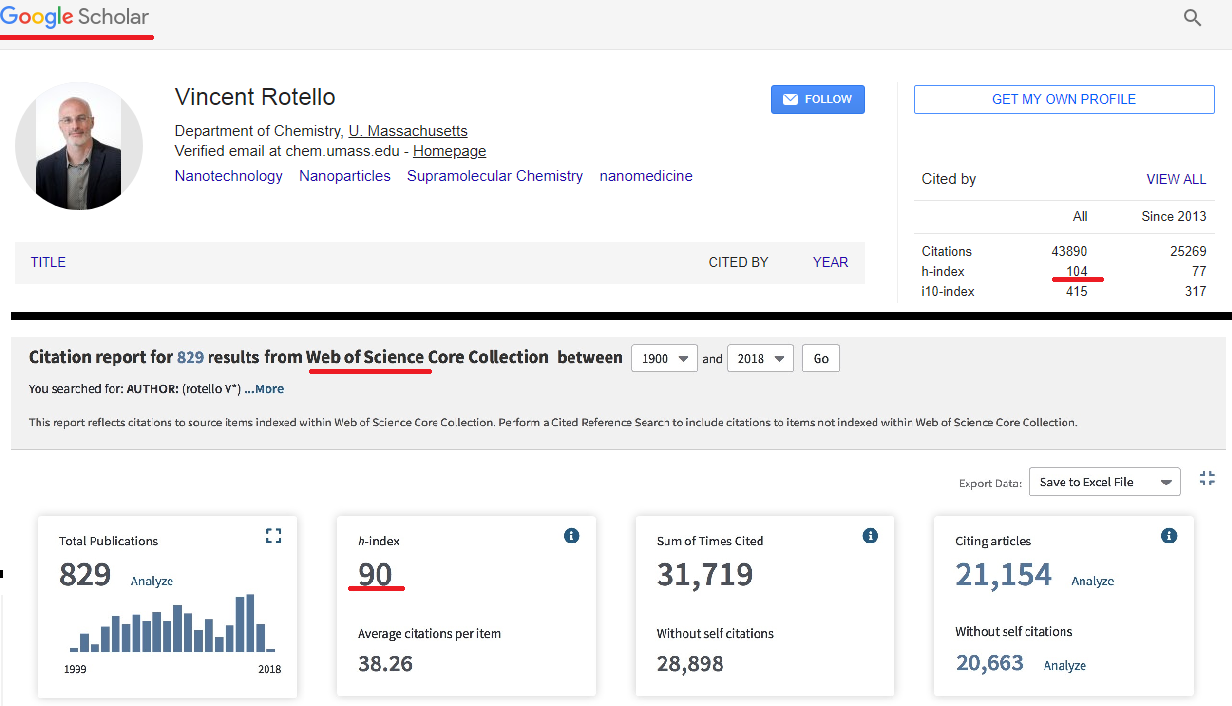Viewport: 1232px width, 706px height.
Task: Sort publications by YEAR column
Action: click(830, 262)
